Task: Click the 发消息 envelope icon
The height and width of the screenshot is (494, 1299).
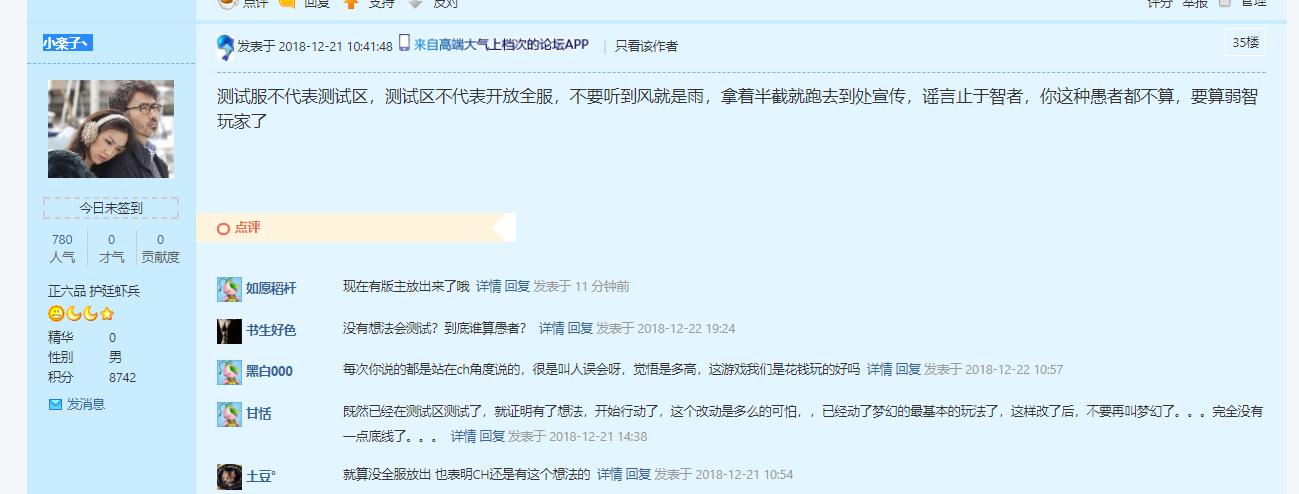Action: pos(55,404)
